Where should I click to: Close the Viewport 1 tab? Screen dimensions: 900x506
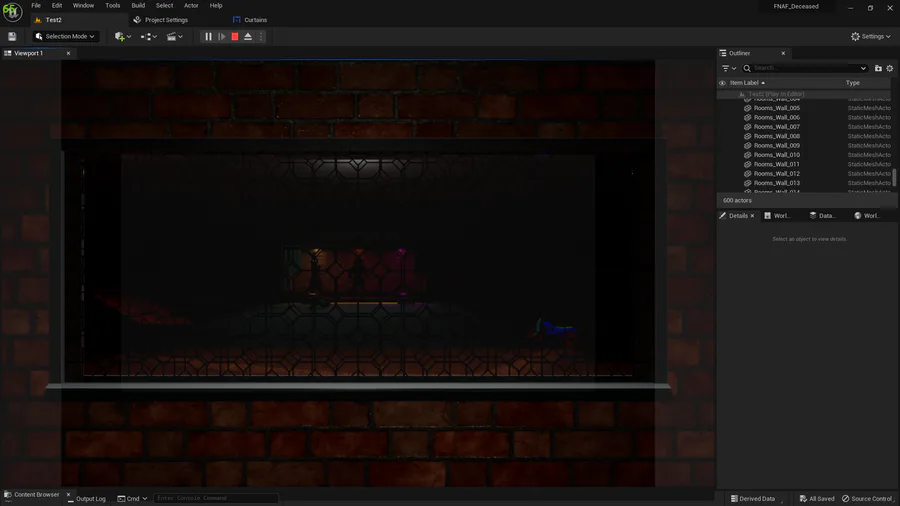(x=68, y=53)
